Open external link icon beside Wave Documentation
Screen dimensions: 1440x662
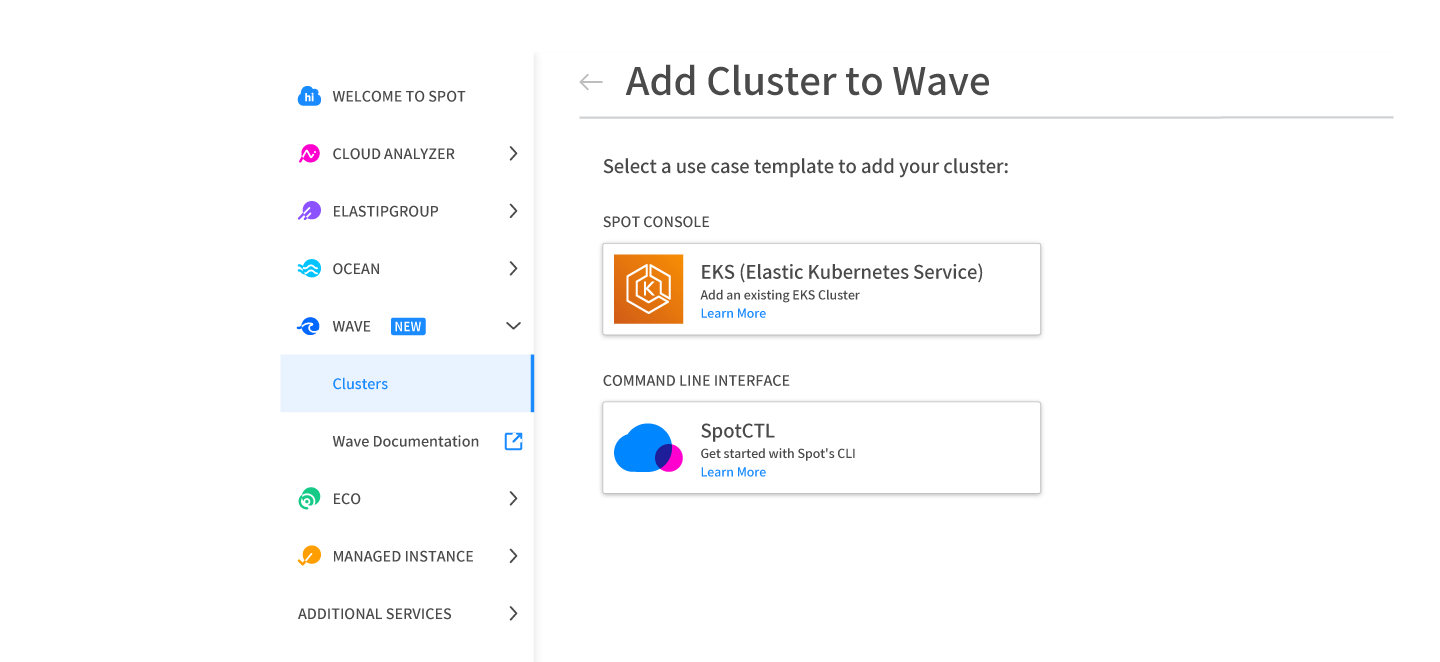513,441
